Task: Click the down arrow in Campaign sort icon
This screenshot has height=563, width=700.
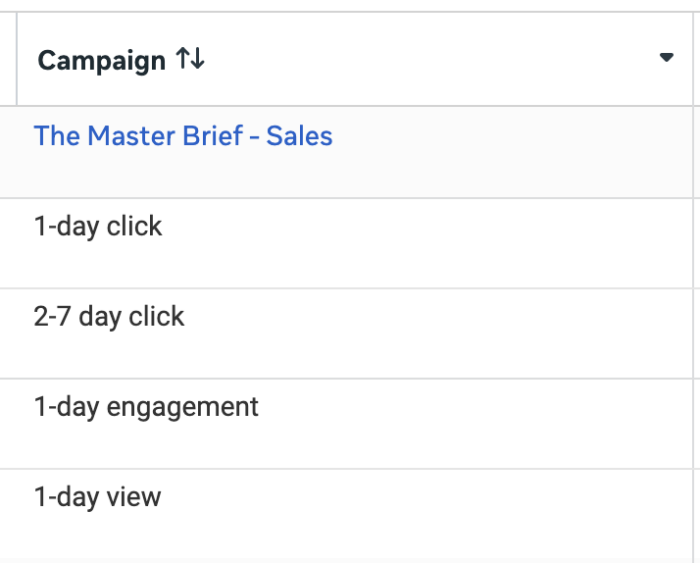Action: (x=198, y=58)
